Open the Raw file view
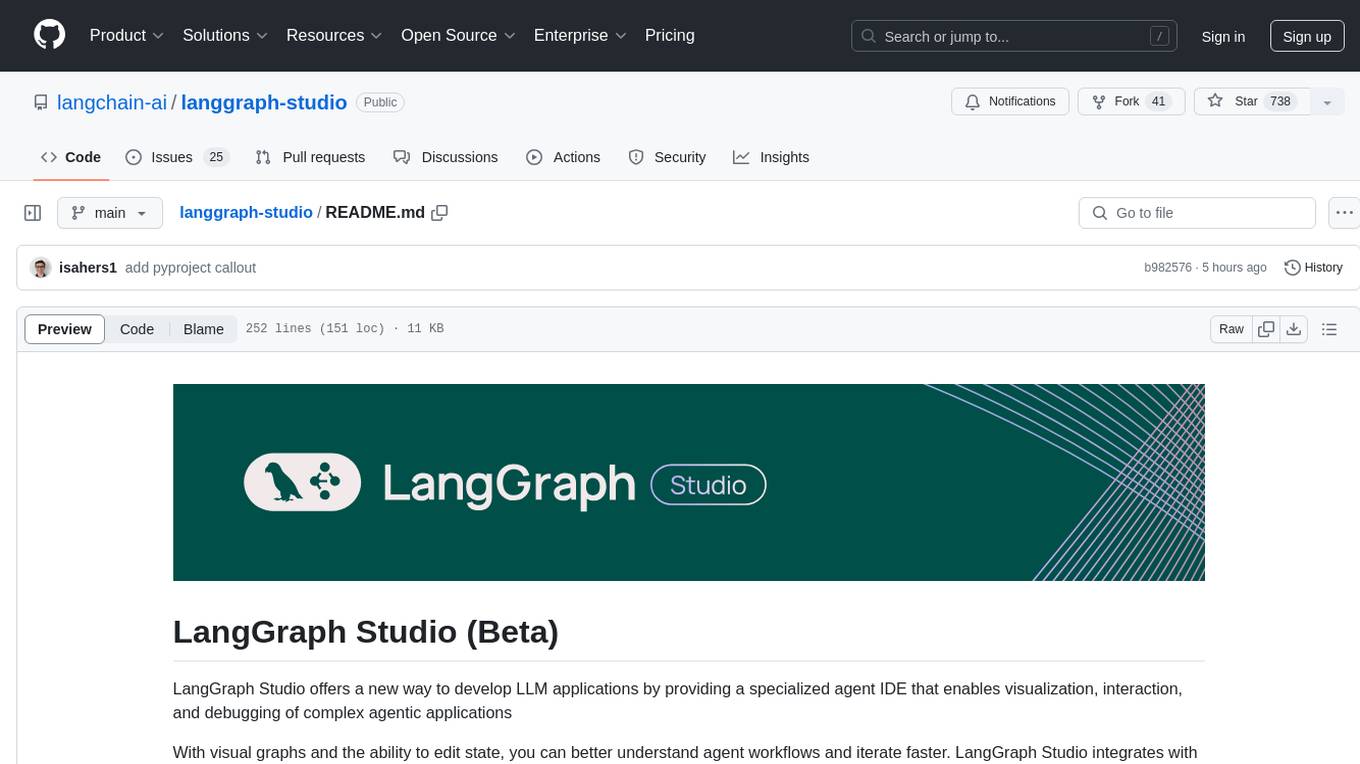The height and width of the screenshot is (764, 1360). [x=1231, y=329]
